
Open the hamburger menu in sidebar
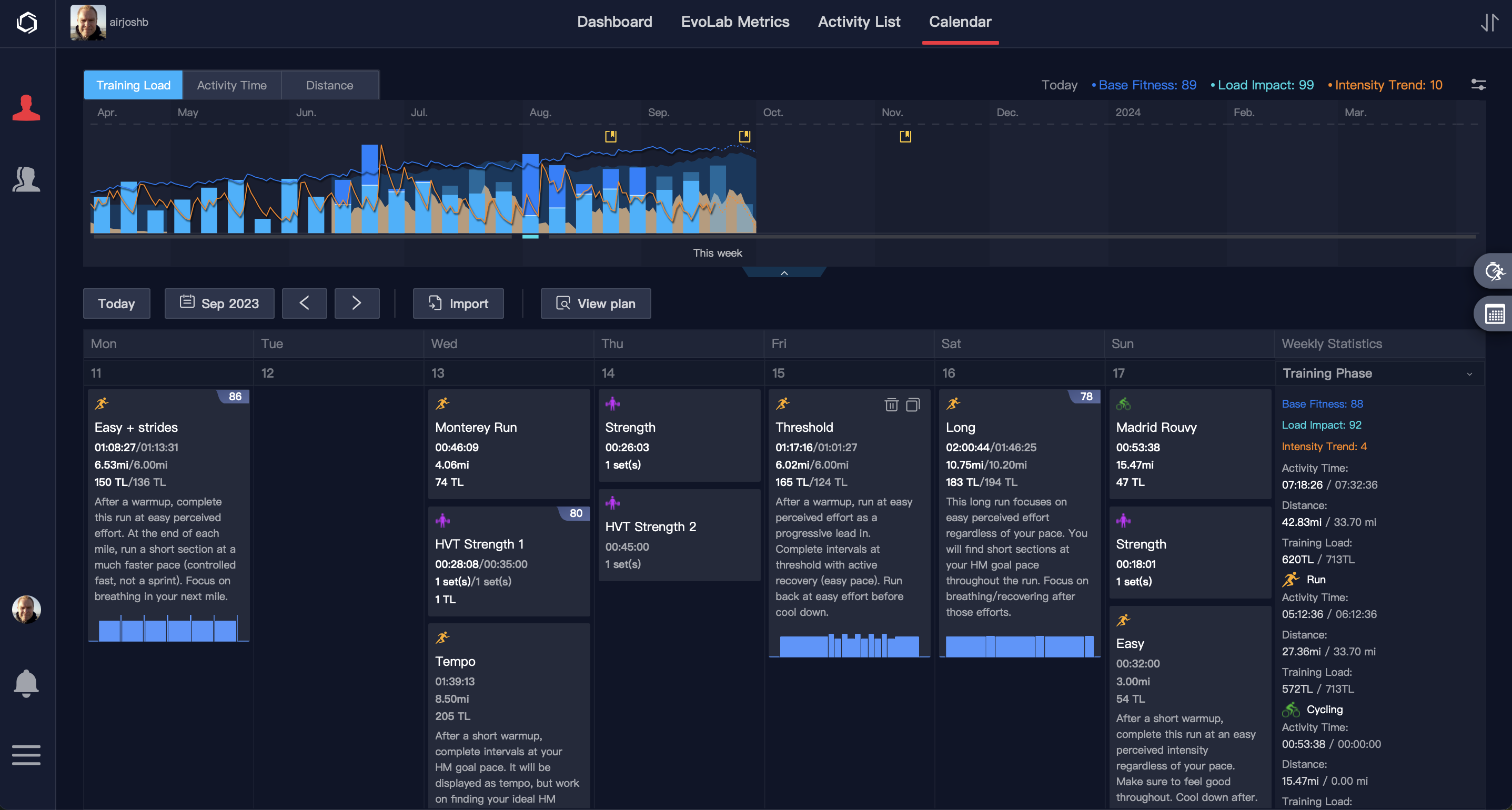click(26, 755)
